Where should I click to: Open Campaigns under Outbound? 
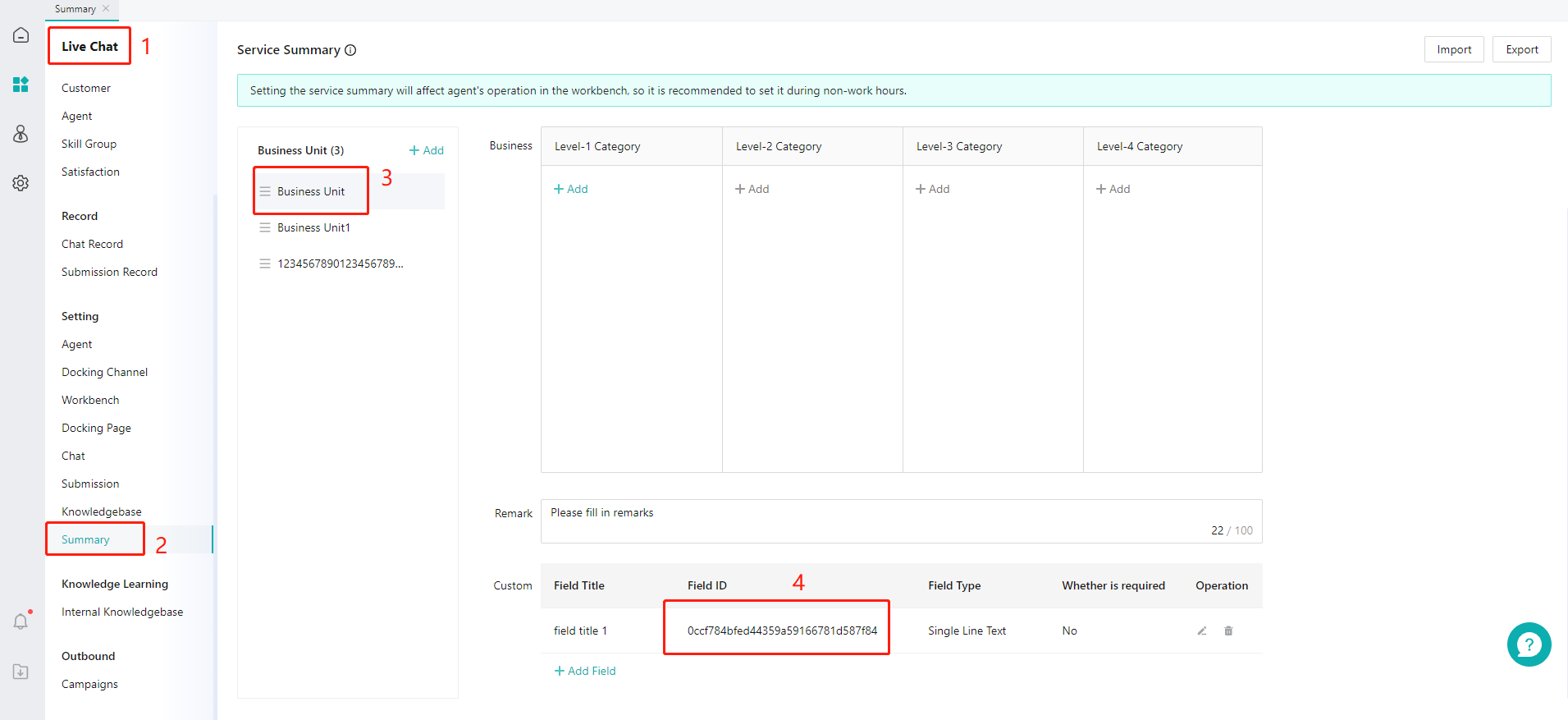[x=89, y=684]
